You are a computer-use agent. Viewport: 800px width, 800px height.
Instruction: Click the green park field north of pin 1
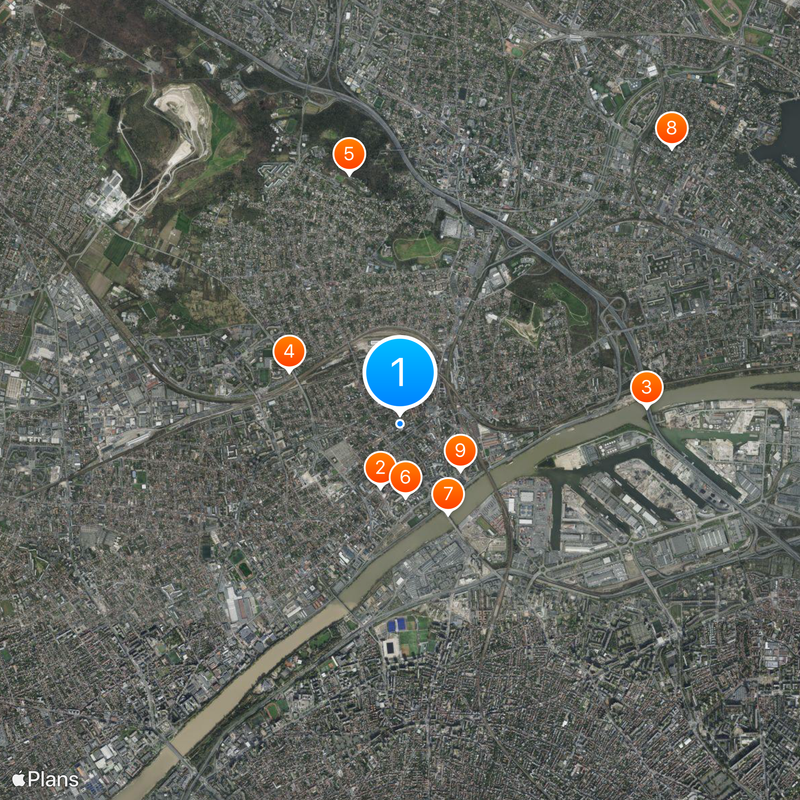click(x=421, y=249)
